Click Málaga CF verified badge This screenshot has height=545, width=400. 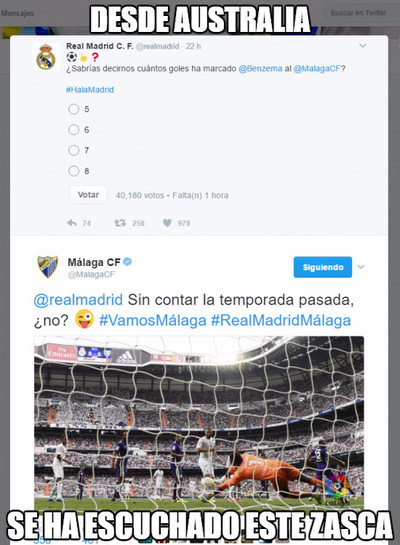pyautogui.click(x=128, y=261)
